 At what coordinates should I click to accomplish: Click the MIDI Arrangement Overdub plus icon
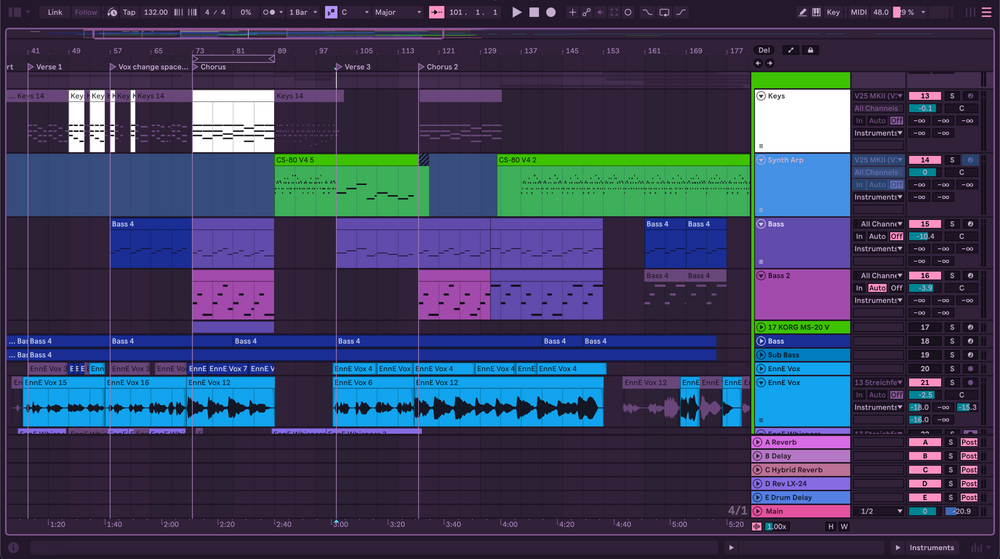pyautogui.click(x=572, y=12)
